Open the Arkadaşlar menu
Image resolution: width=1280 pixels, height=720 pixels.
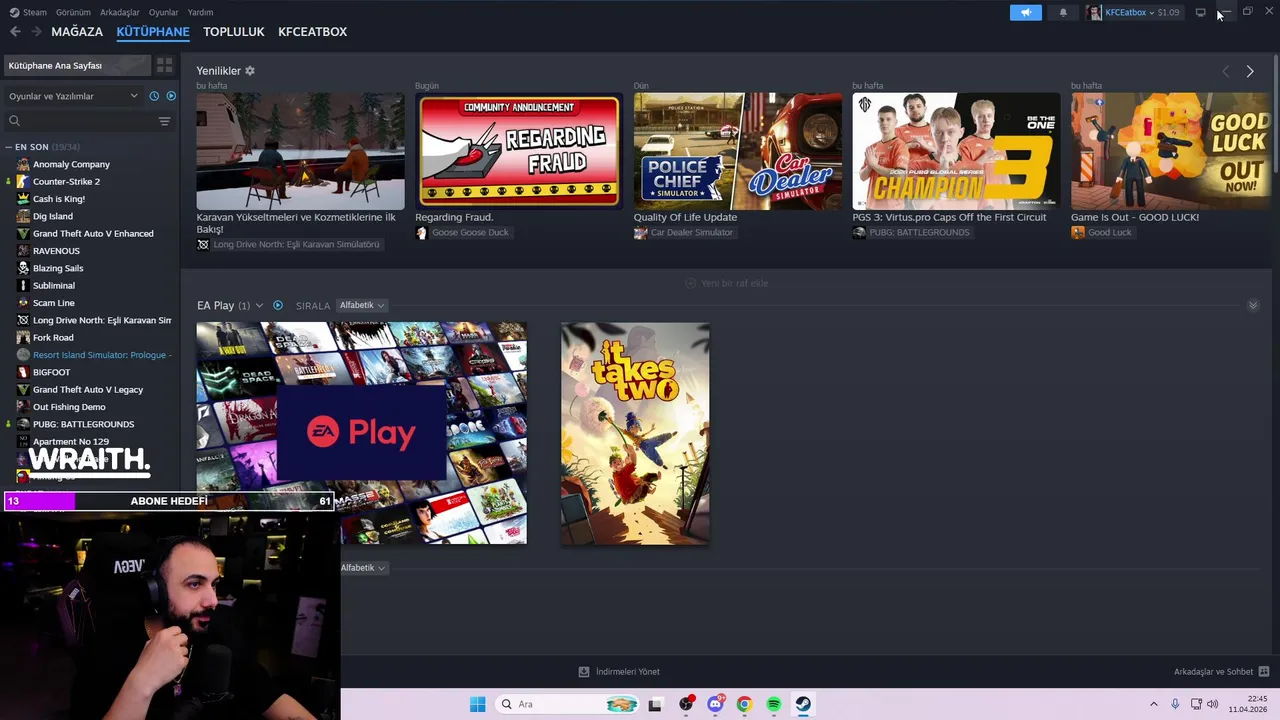(x=120, y=12)
